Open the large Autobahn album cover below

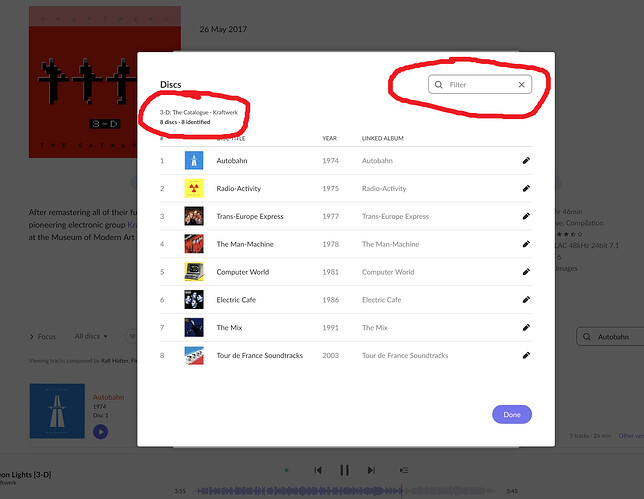(x=57, y=411)
